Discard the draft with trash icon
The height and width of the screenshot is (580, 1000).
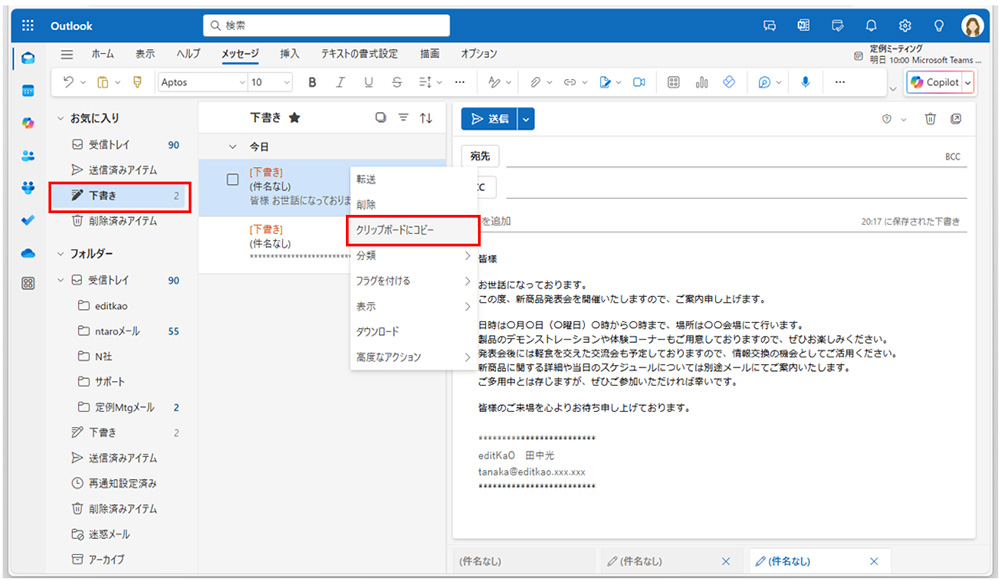(930, 119)
